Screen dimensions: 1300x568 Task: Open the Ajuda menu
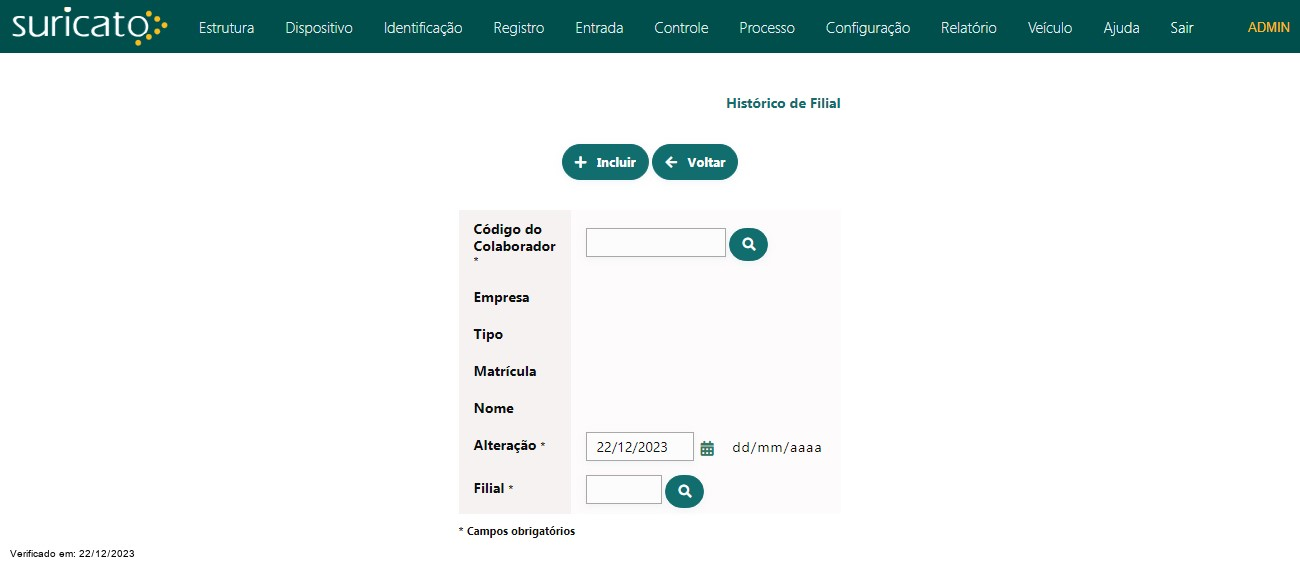tap(1121, 28)
